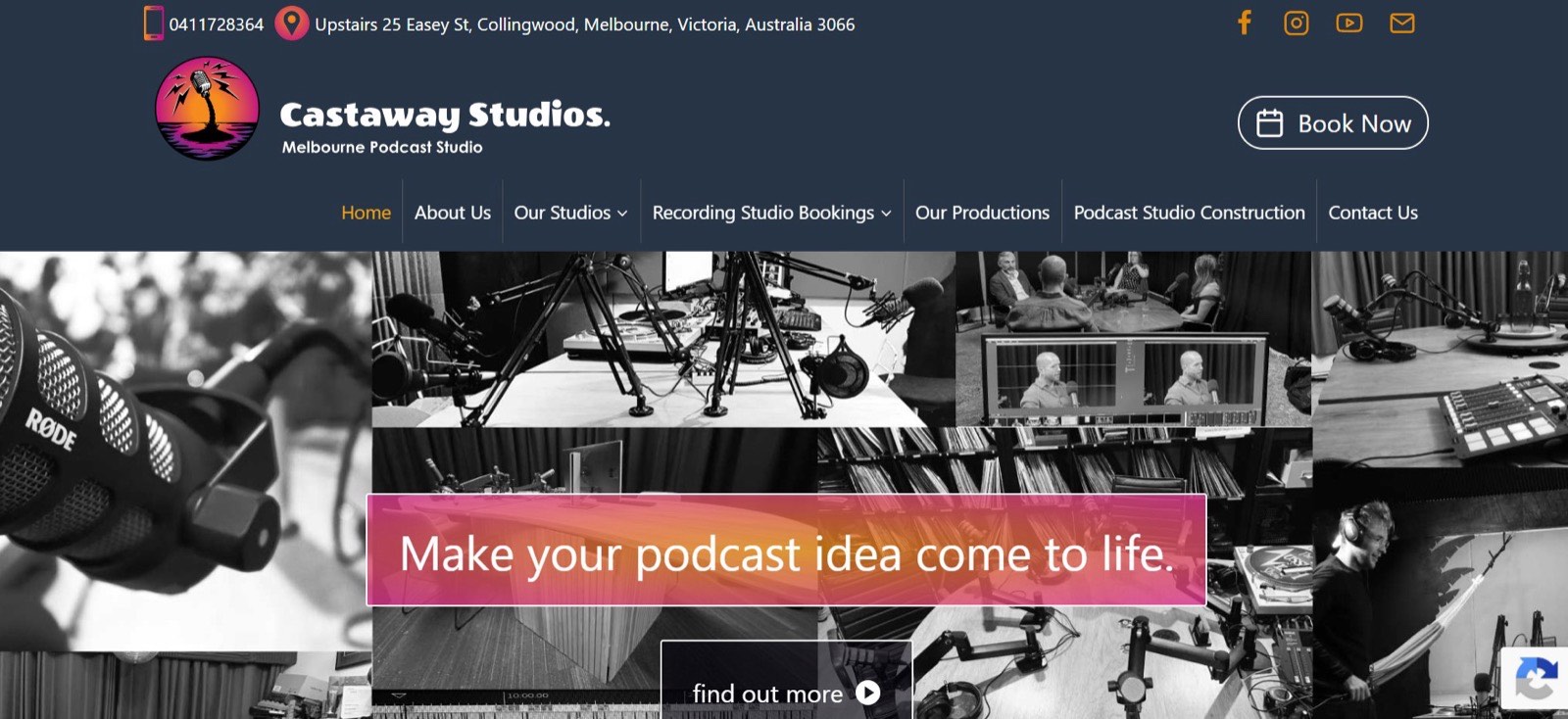
Task: Open the Facebook icon link
Action: [1244, 23]
